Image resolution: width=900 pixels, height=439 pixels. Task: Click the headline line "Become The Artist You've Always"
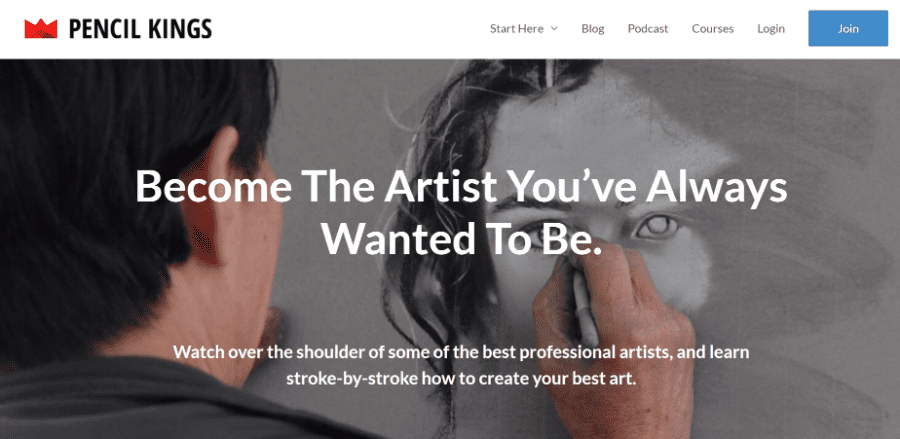coord(461,187)
